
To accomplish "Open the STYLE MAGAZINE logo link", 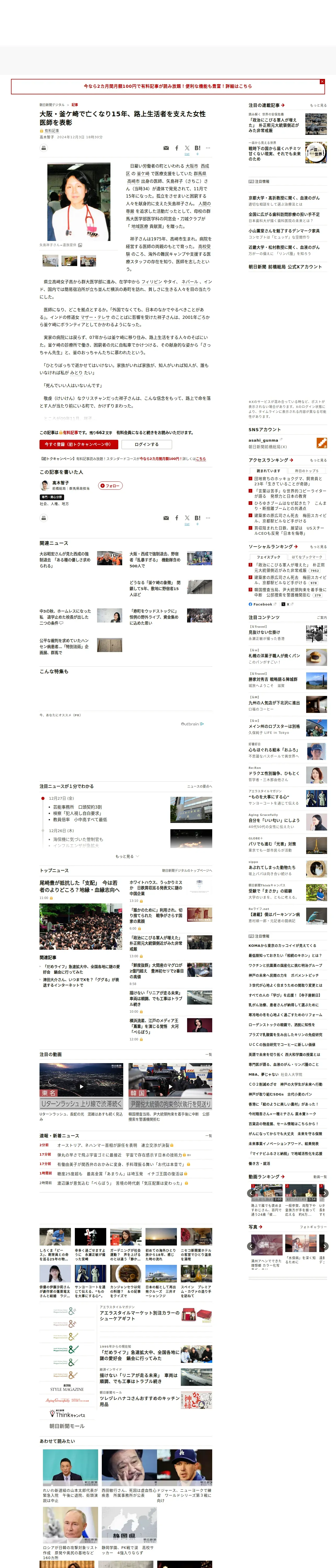I will tap(67, 1387).
